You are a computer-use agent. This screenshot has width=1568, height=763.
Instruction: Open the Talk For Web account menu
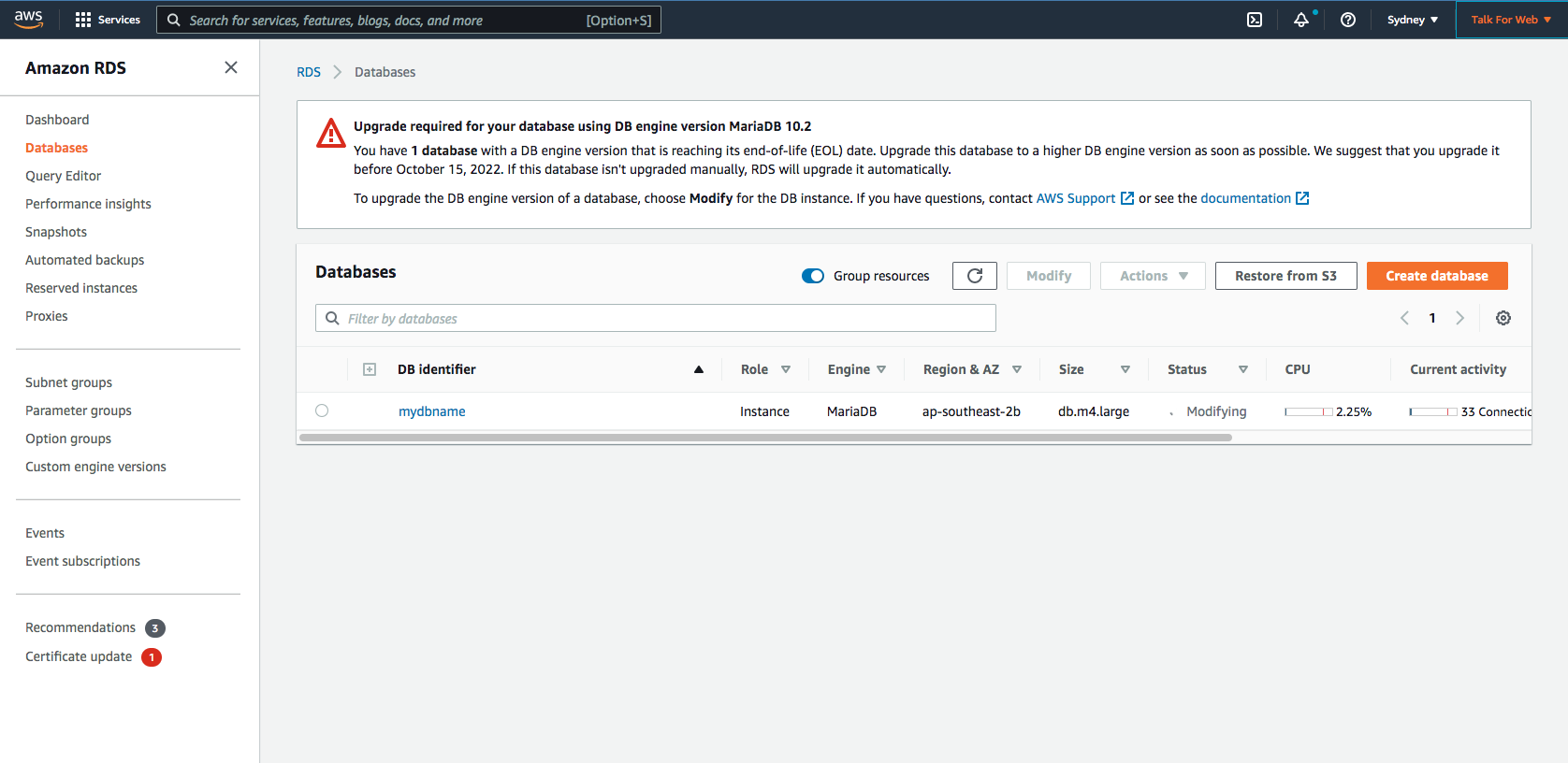(1511, 20)
